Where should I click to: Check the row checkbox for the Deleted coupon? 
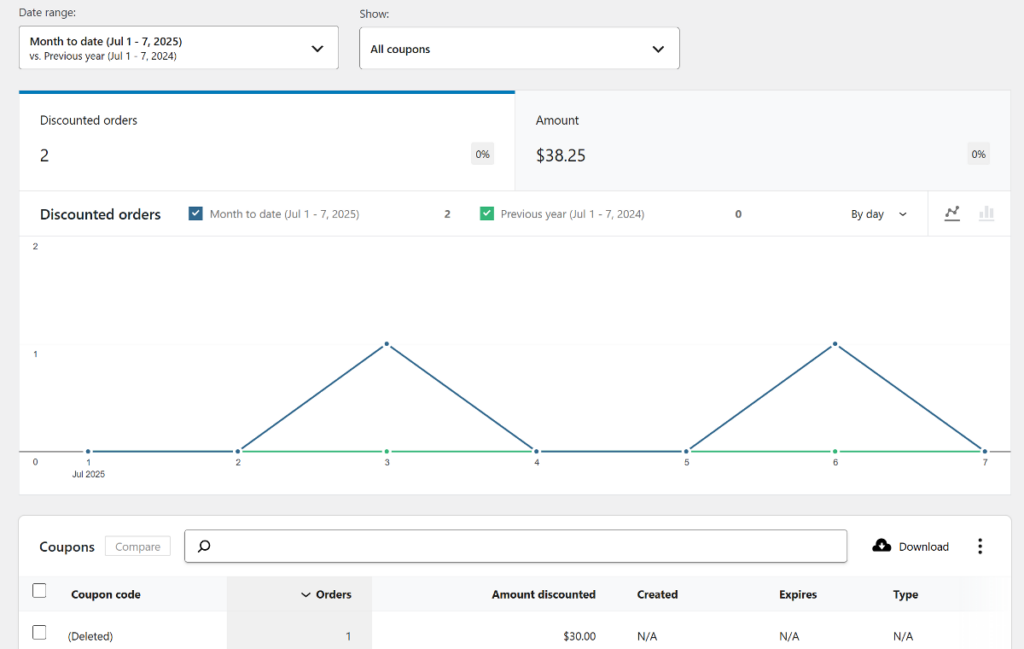click(x=39, y=632)
